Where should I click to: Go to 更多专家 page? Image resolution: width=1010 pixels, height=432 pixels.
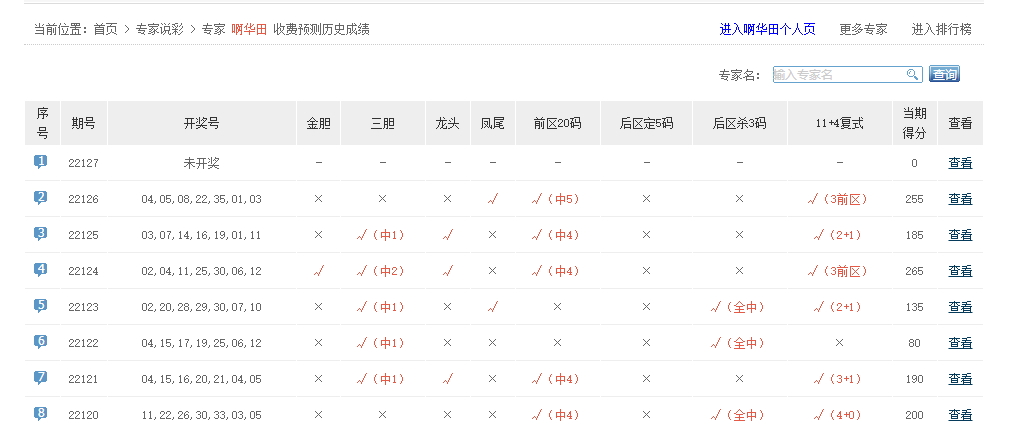(863, 29)
